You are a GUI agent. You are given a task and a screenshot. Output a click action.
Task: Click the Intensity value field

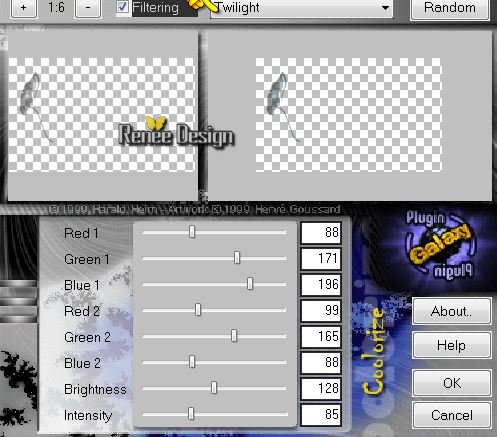point(321,415)
